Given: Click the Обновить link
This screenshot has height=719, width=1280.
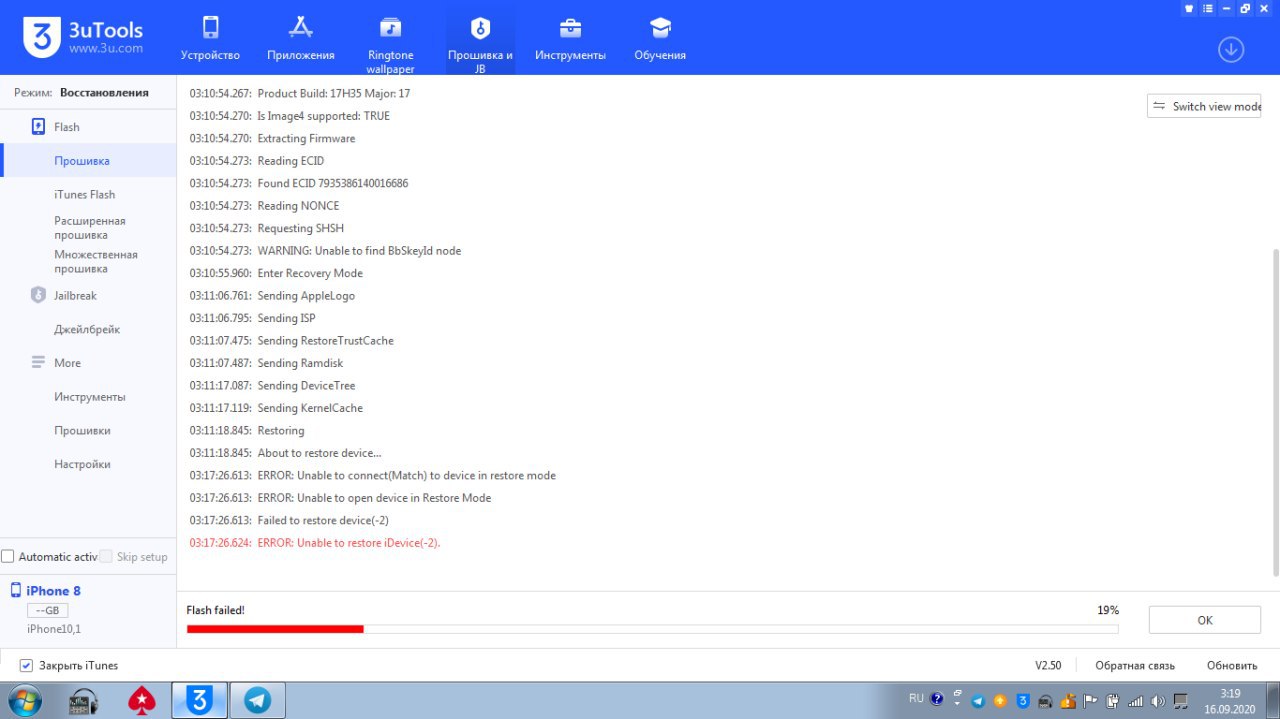Looking at the screenshot, I should (1232, 665).
